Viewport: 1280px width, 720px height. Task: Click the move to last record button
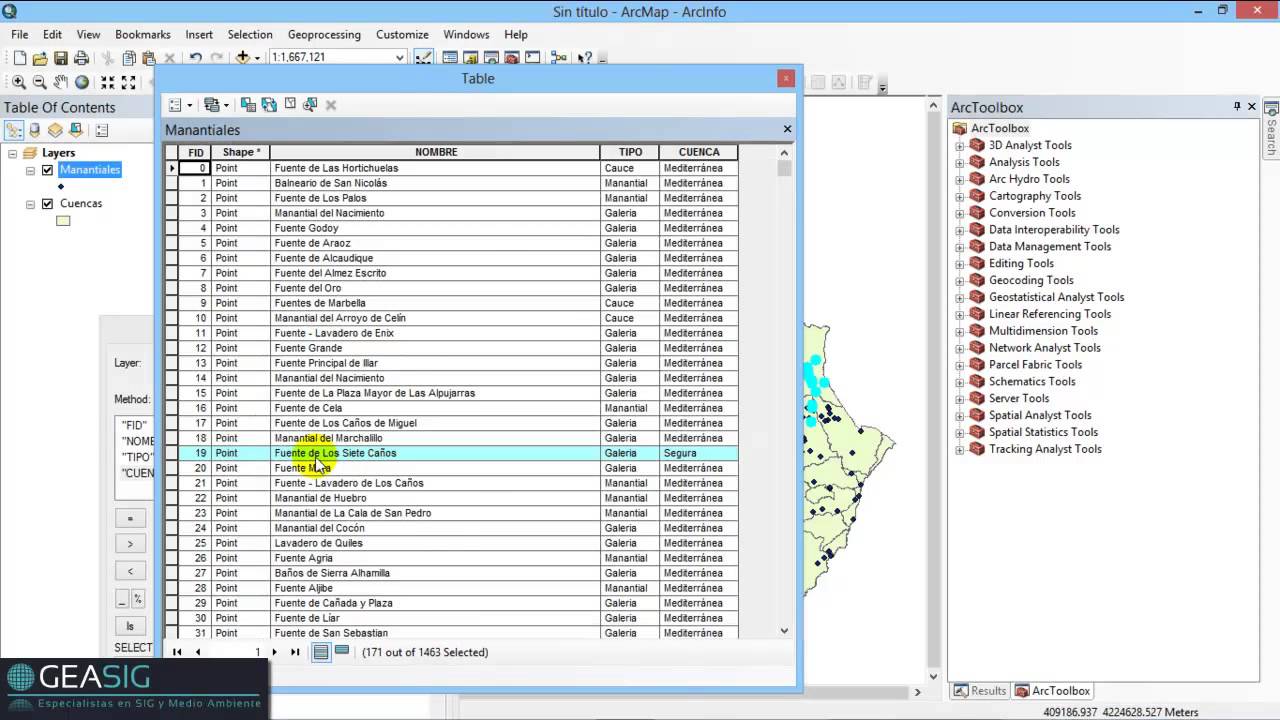tap(295, 651)
